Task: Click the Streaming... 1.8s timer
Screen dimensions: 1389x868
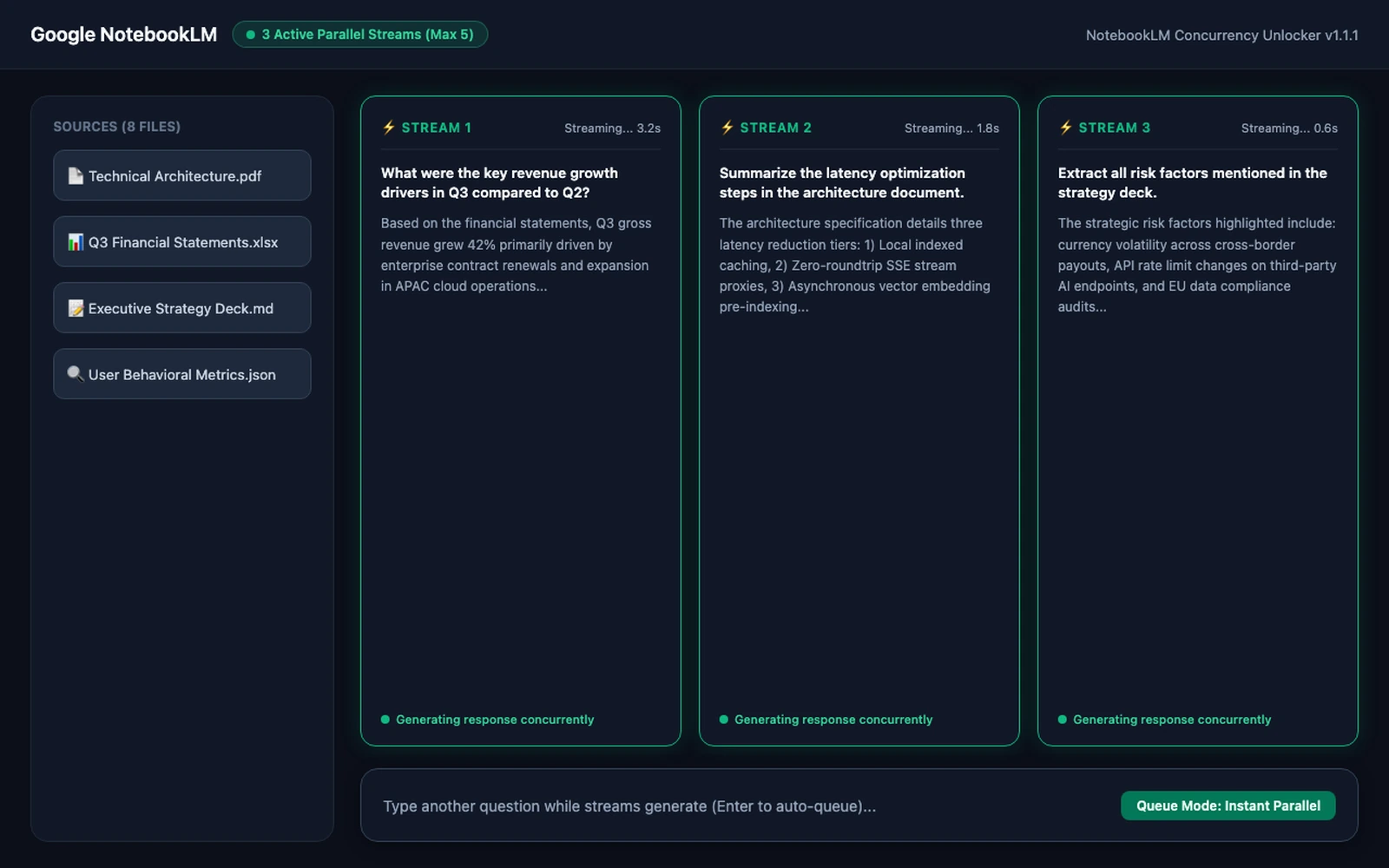Action: [x=952, y=128]
